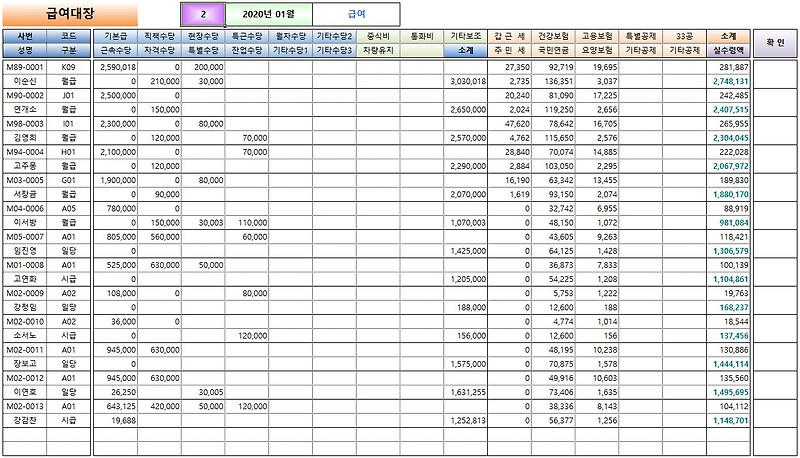
Task: Select the name cell 강감찬
Action: pos(24,421)
